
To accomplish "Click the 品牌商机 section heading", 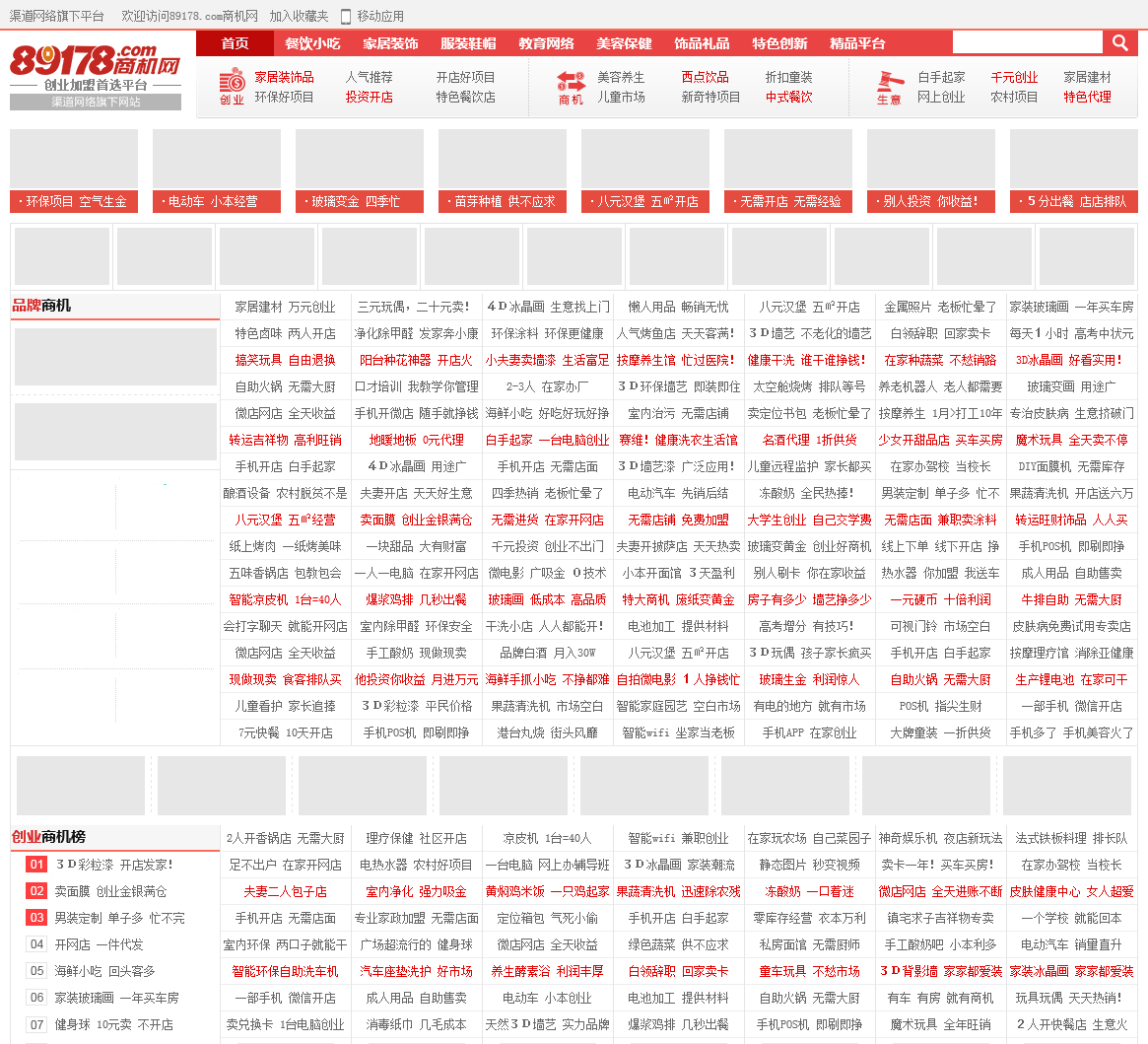I will pyautogui.click(x=41, y=306).
